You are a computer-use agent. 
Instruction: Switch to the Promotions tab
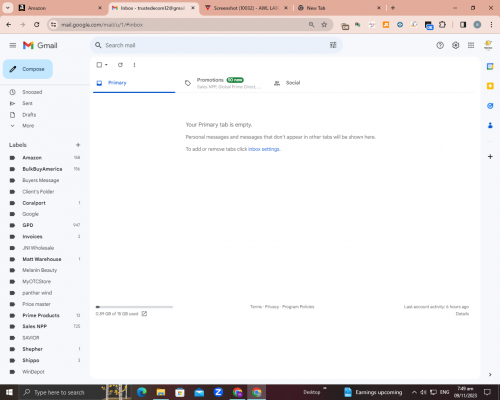coord(223,83)
